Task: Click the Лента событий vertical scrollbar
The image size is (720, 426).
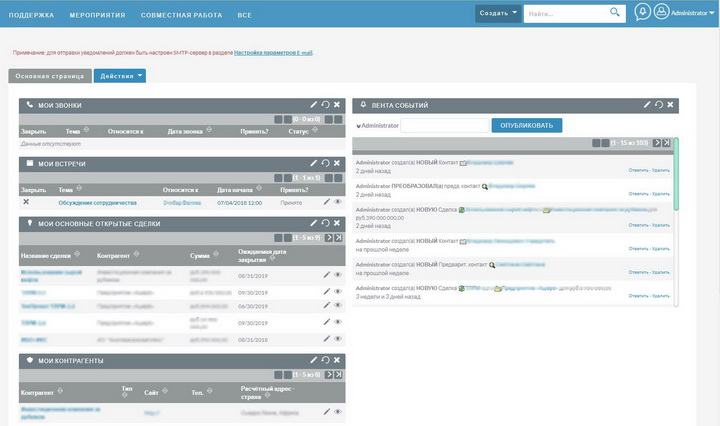Action: click(676, 174)
